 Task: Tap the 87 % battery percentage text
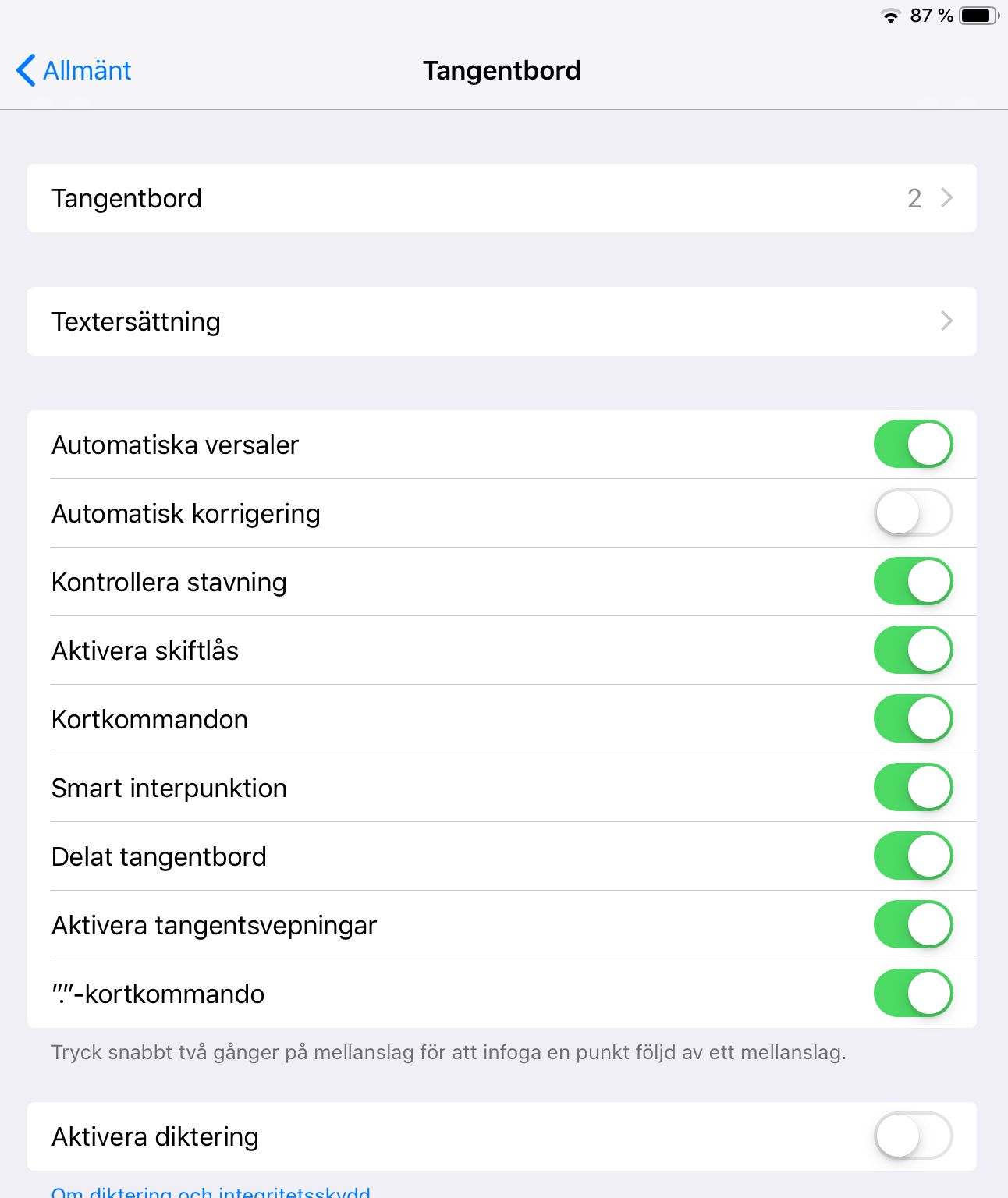(932, 16)
